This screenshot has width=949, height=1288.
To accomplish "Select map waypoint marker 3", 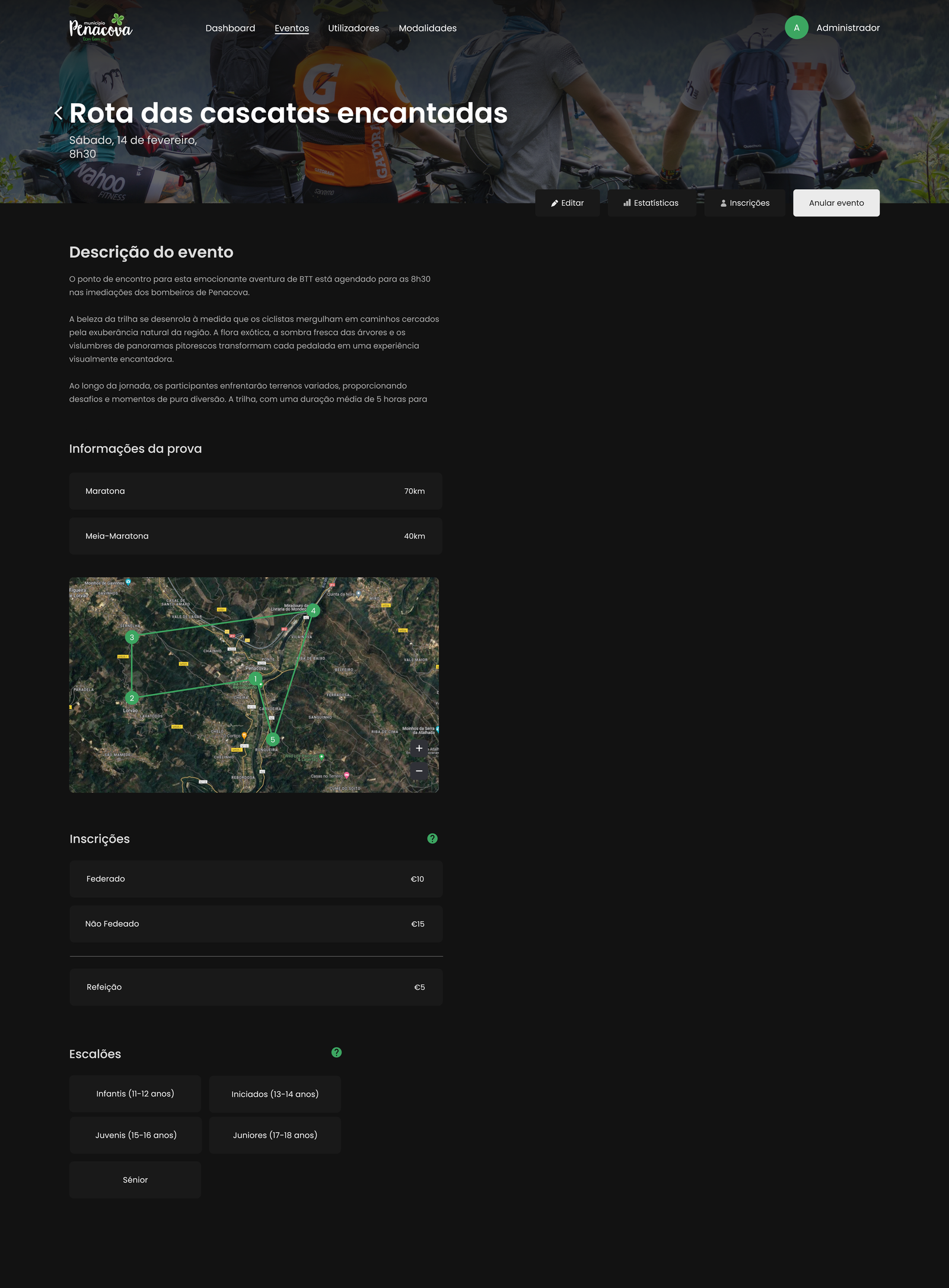I will point(132,637).
